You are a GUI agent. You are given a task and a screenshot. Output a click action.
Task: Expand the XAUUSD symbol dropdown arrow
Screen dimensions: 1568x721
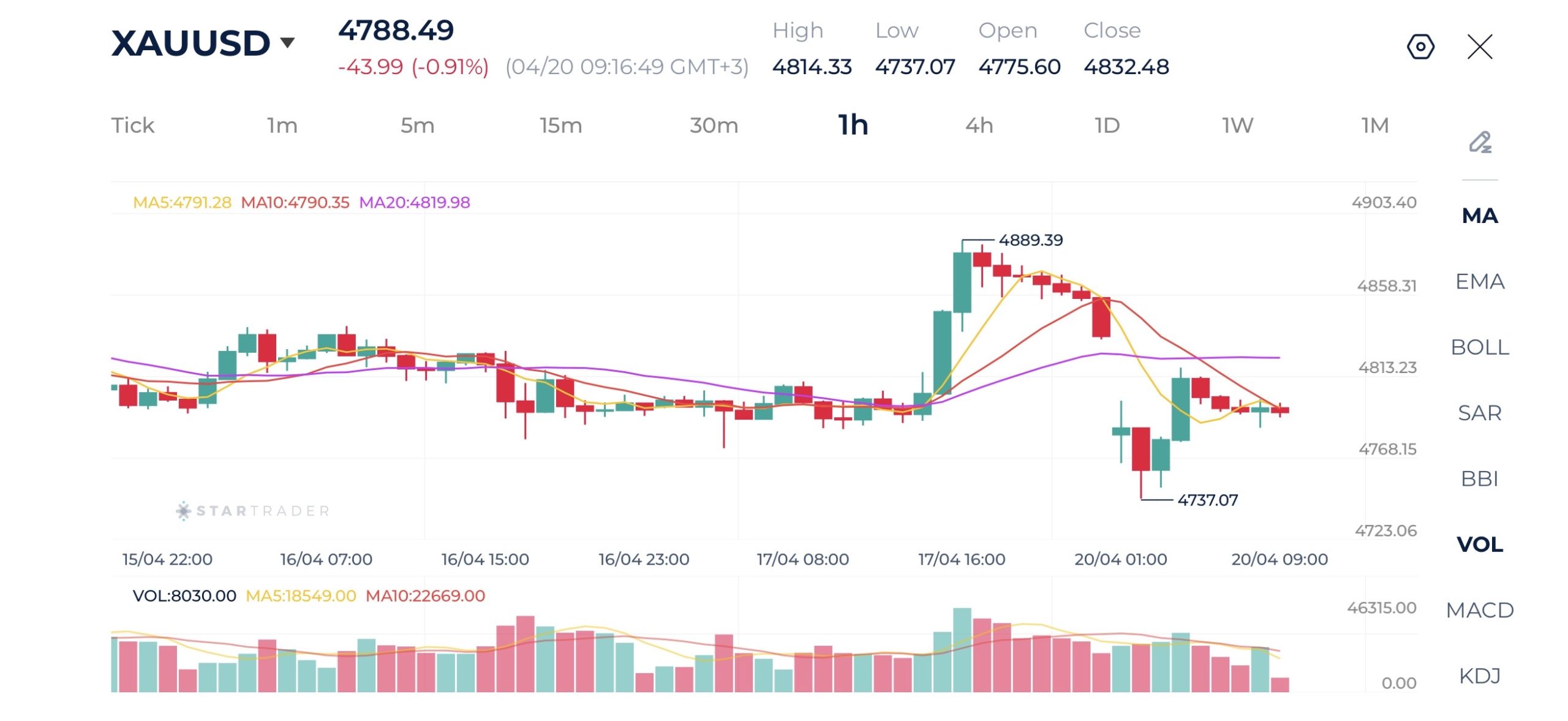(287, 42)
